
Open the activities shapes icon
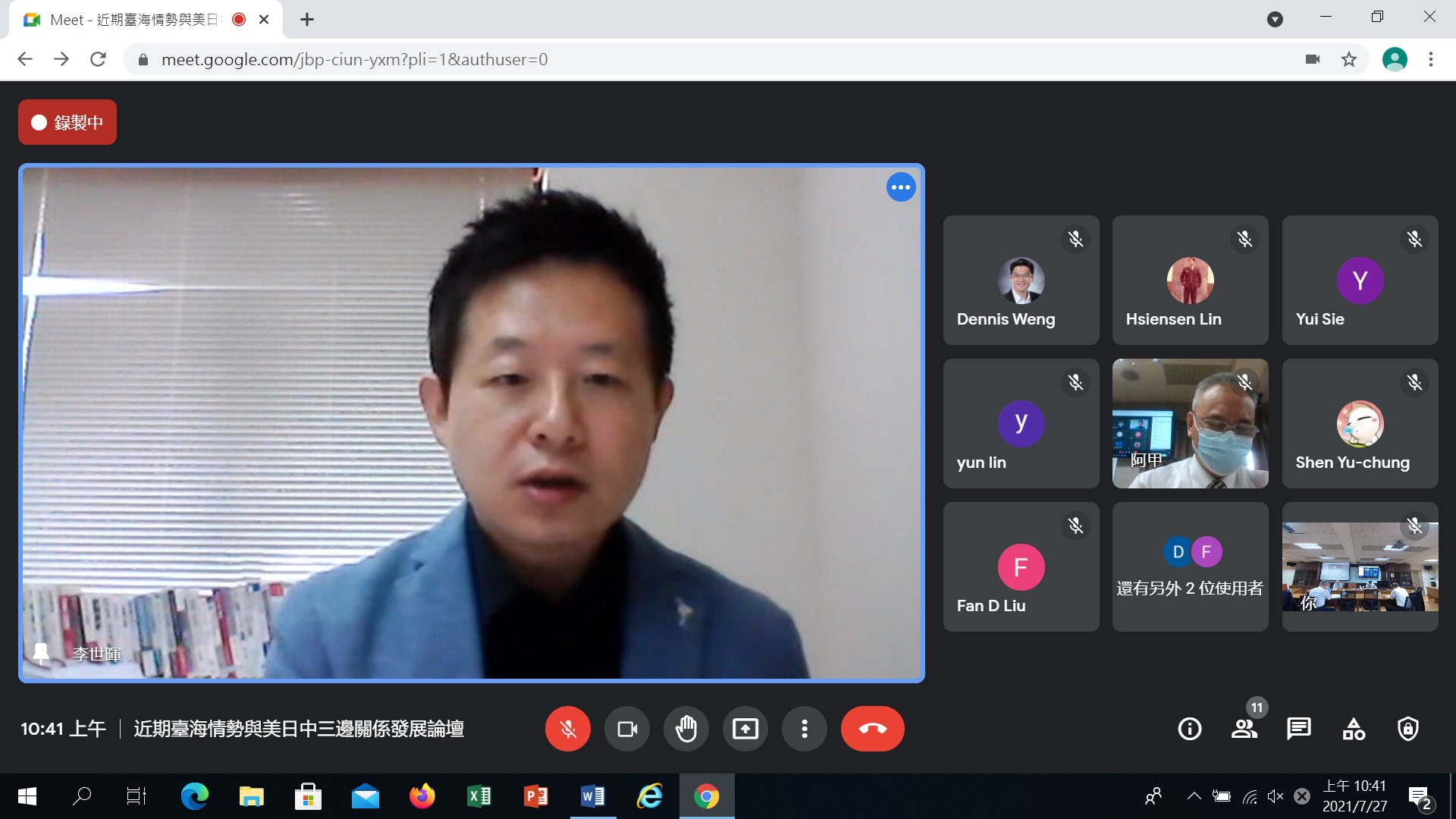1354,729
